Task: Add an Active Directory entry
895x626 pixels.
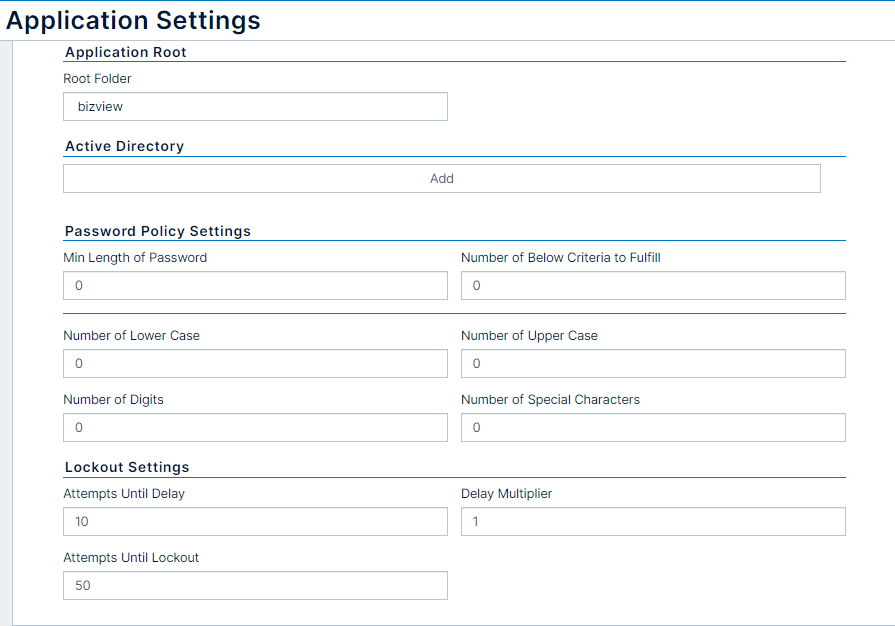Action: click(442, 179)
